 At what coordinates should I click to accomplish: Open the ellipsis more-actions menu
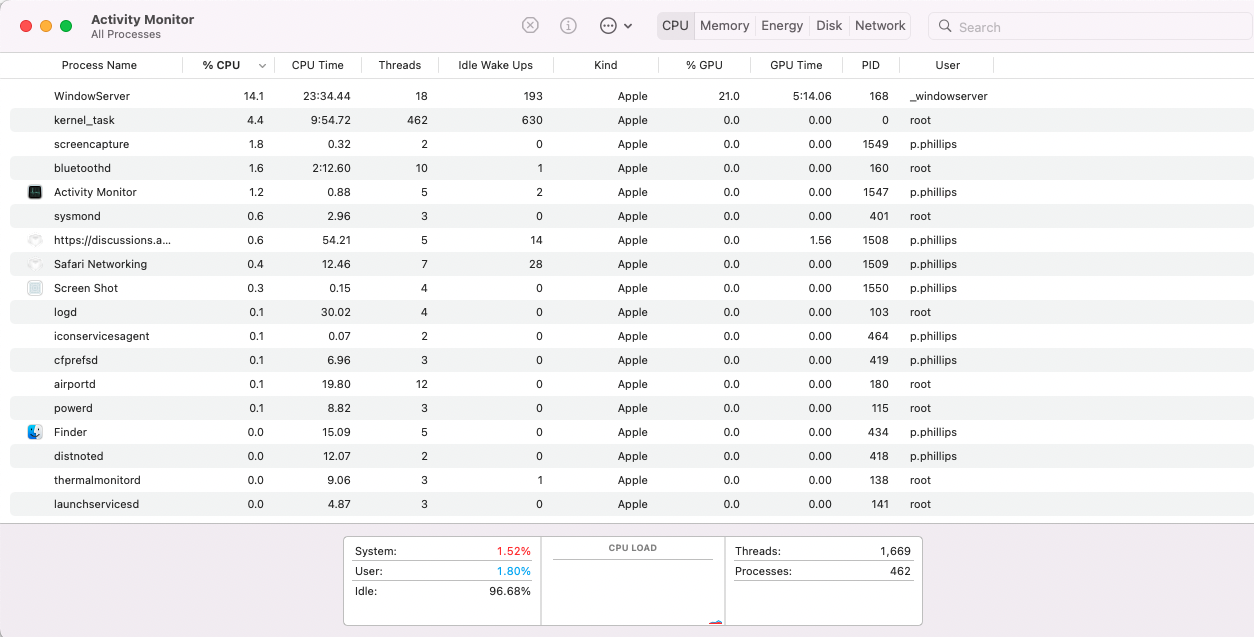pyautogui.click(x=615, y=26)
